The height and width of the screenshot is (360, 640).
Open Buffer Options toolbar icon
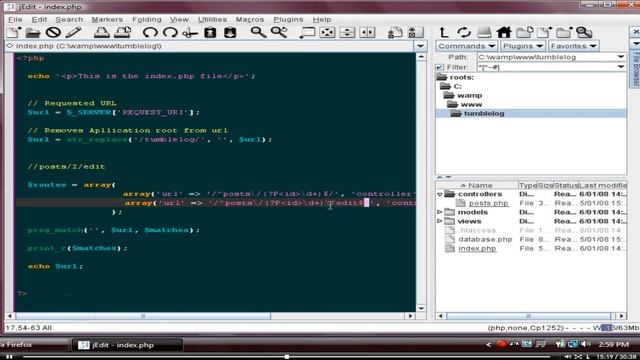[395, 32]
